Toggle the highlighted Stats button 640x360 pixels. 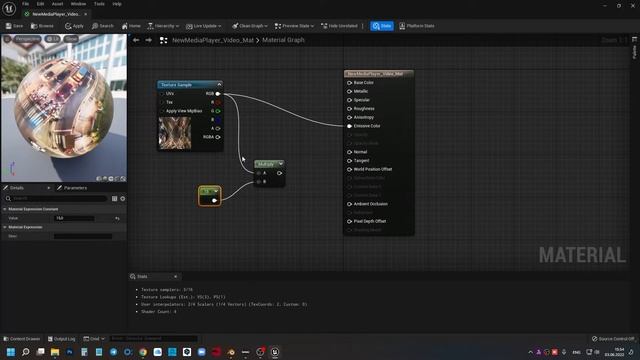382,26
